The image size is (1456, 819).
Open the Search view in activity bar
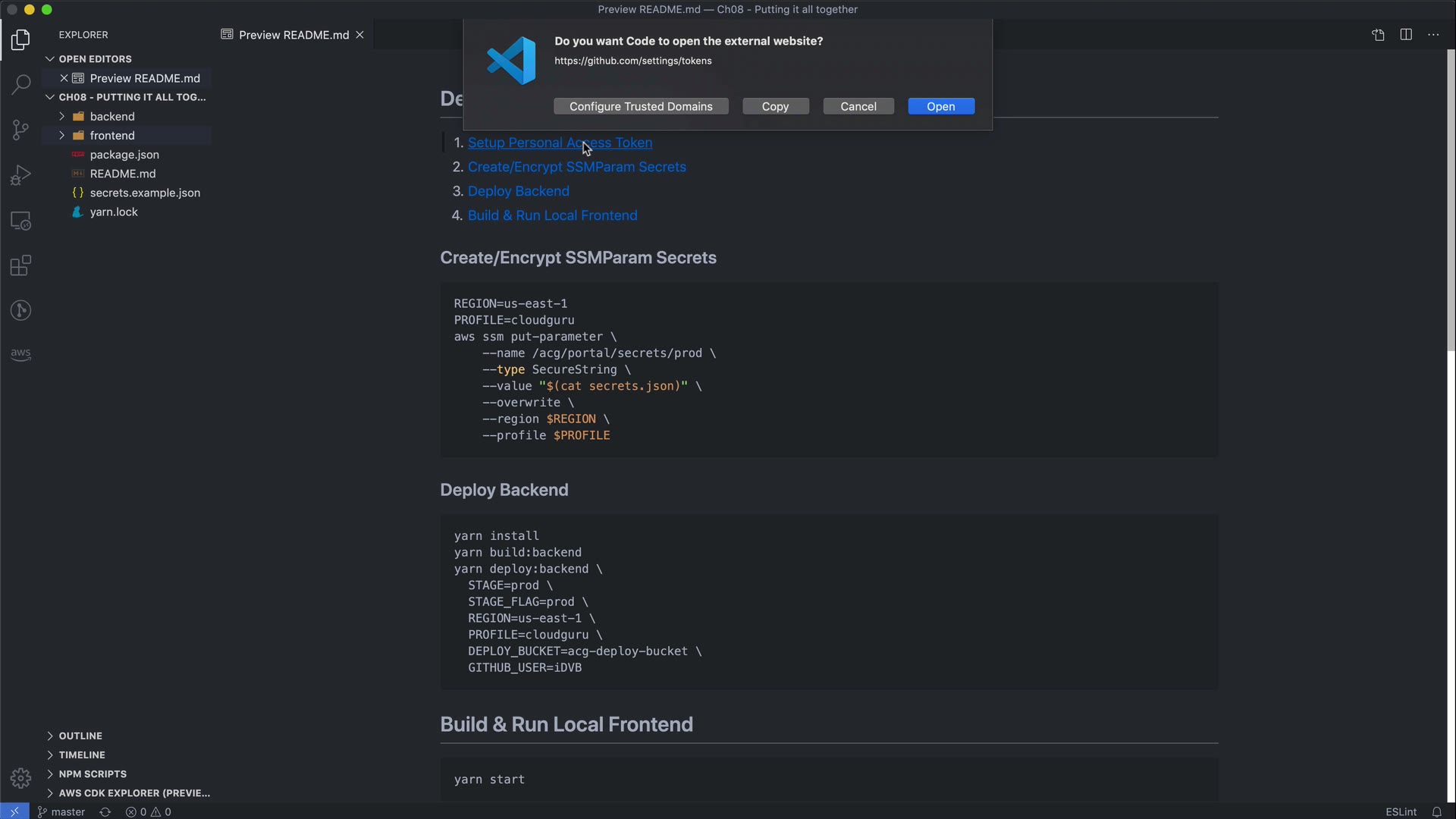(x=20, y=84)
